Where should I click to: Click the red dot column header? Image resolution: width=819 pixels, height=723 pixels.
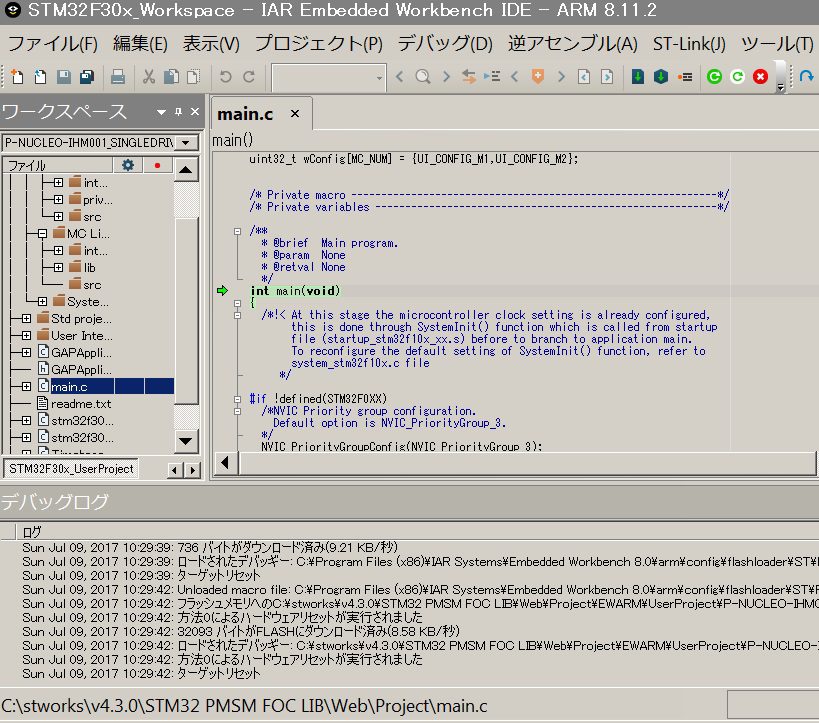coord(157,166)
